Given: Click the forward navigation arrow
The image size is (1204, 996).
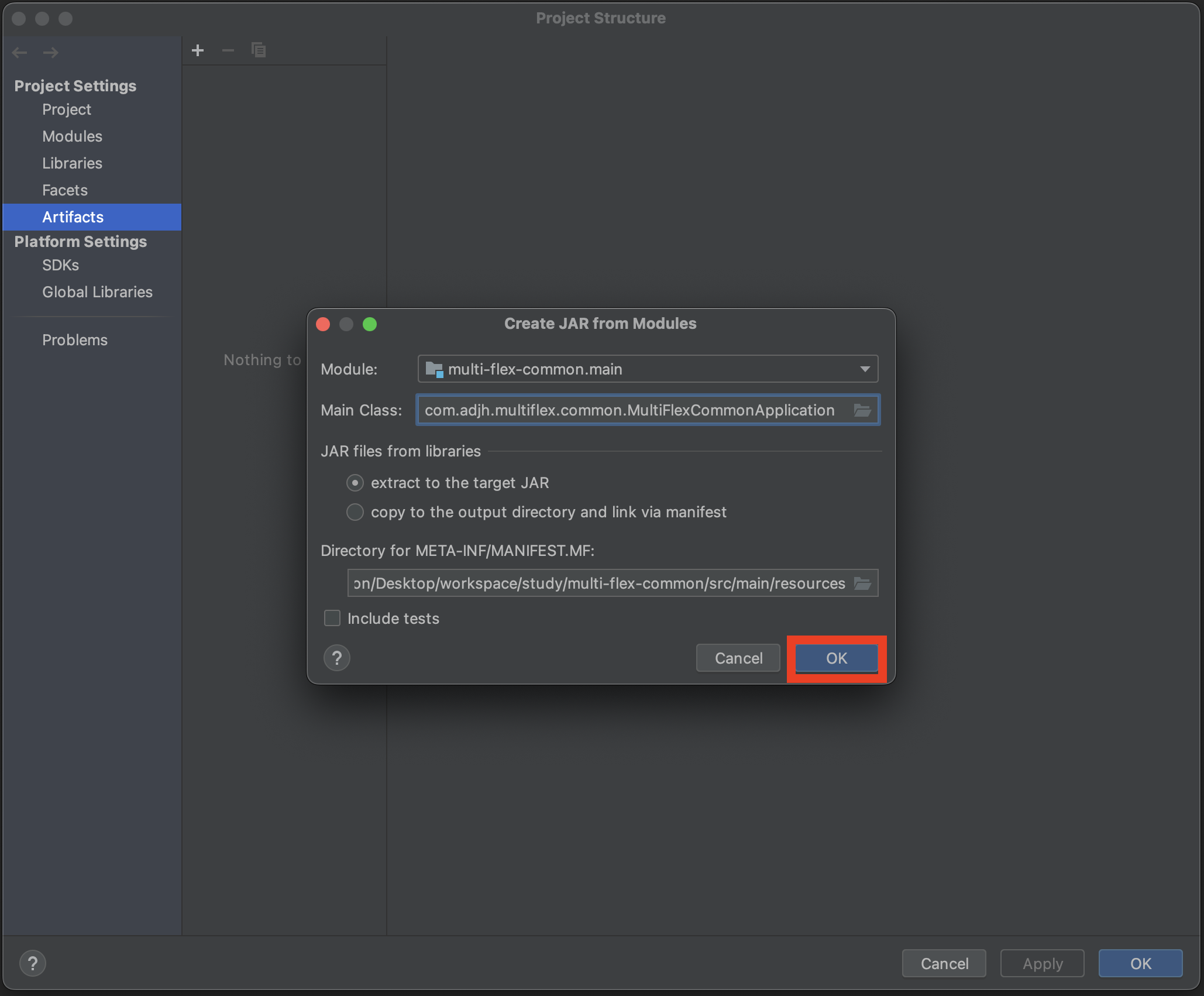Looking at the screenshot, I should tap(51, 53).
